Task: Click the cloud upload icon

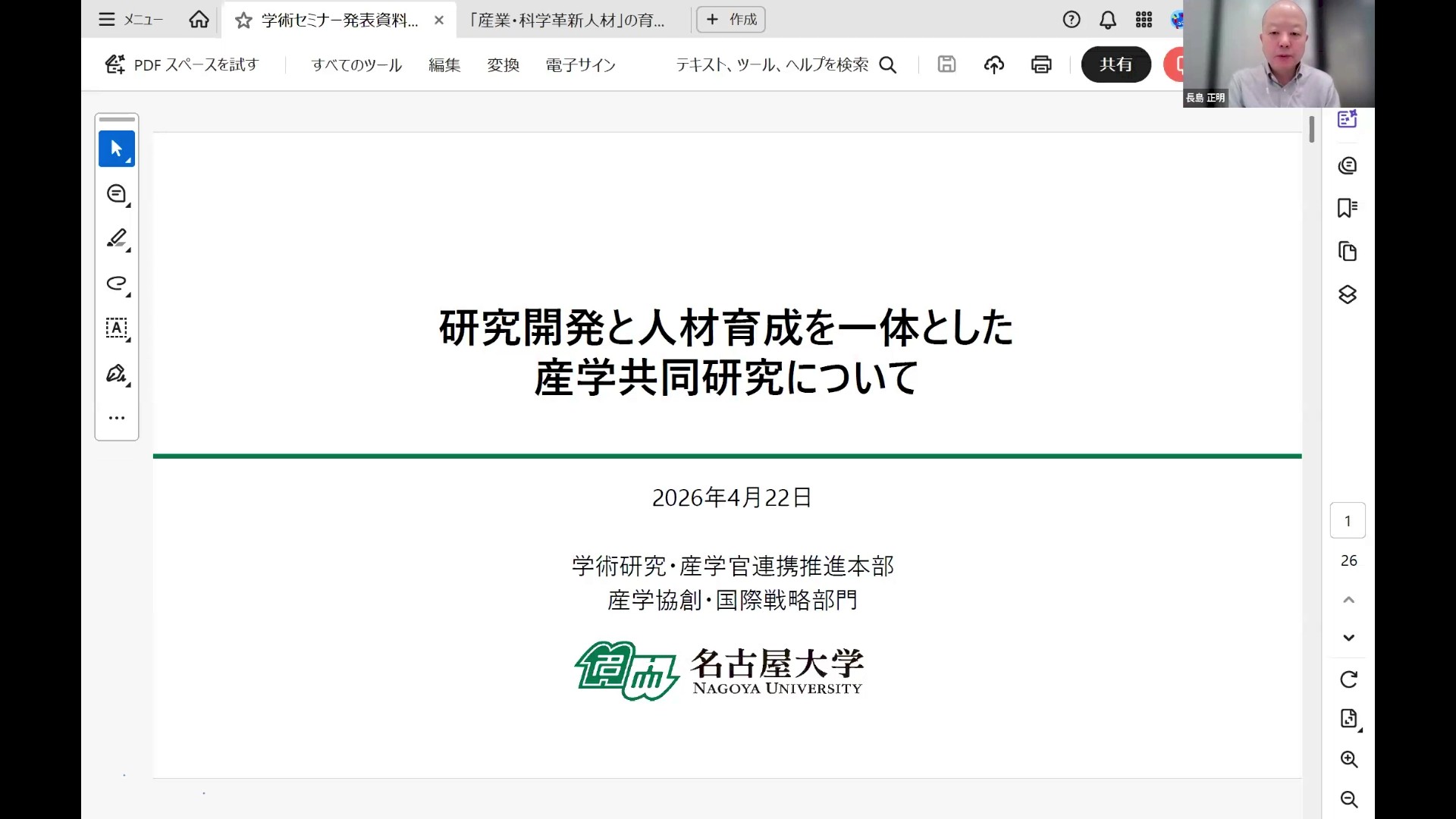Action: coord(993,64)
